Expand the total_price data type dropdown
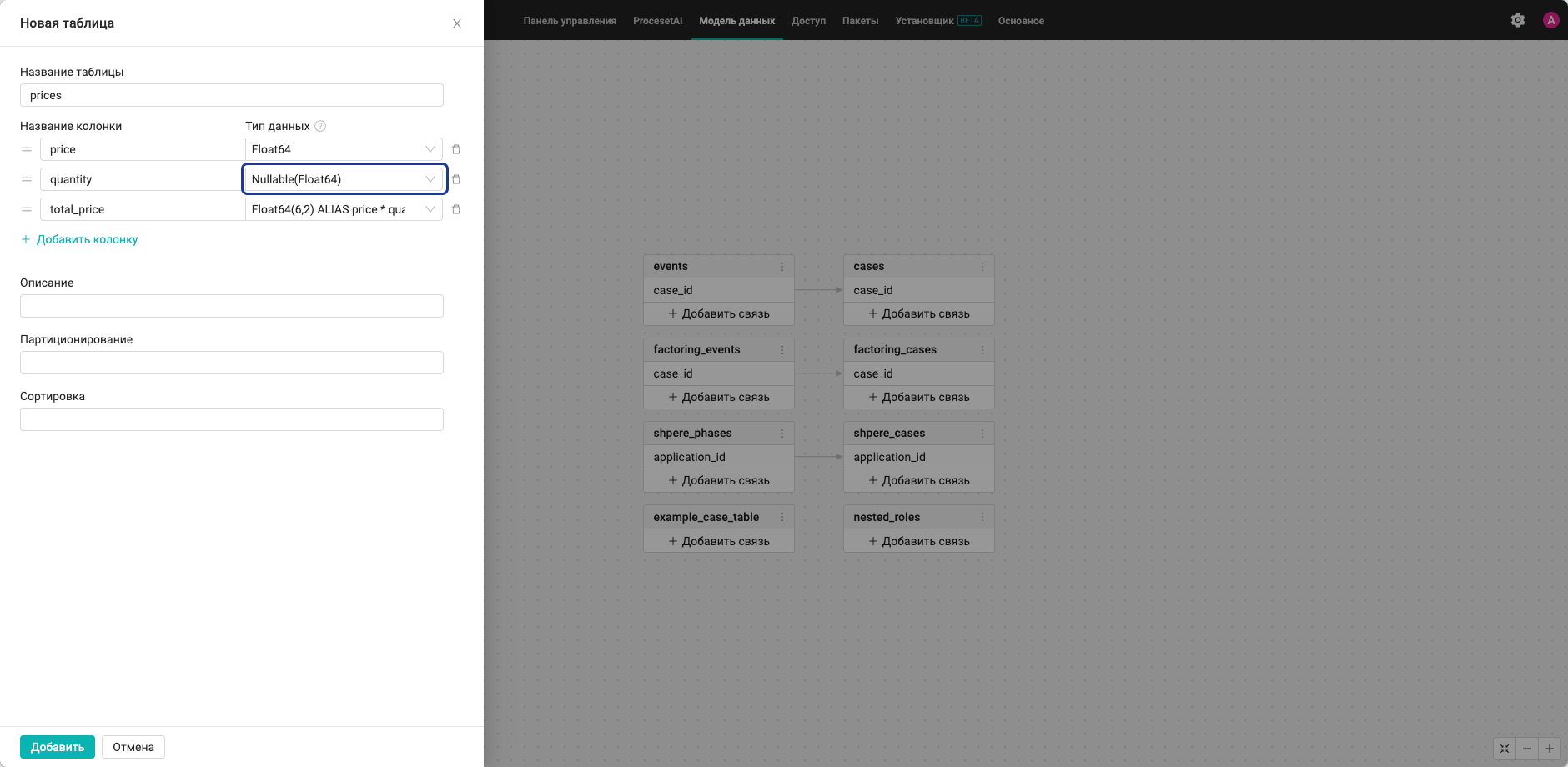This screenshot has width=1568, height=767. 344,209
